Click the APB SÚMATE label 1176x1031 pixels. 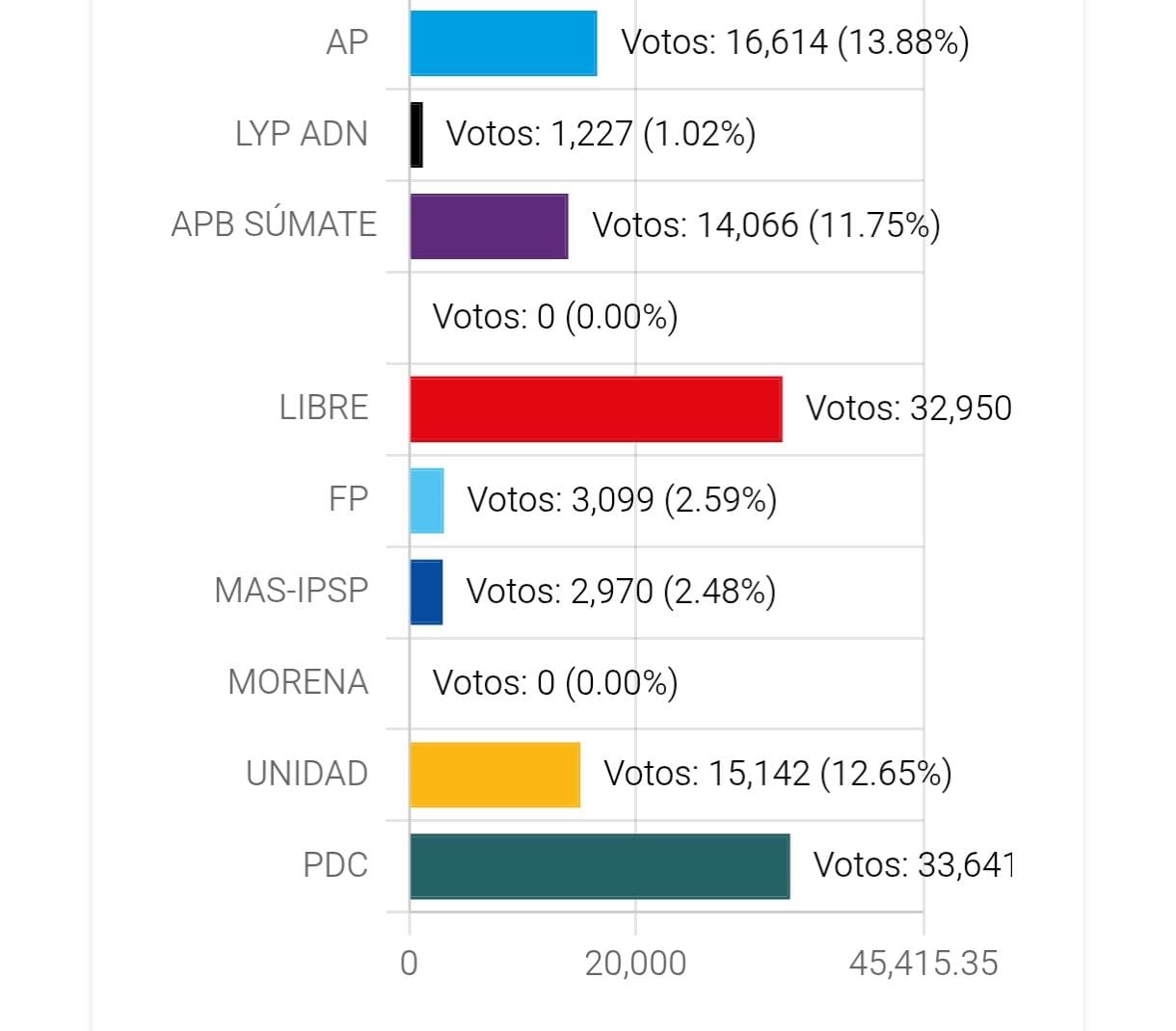[x=274, y=224]
